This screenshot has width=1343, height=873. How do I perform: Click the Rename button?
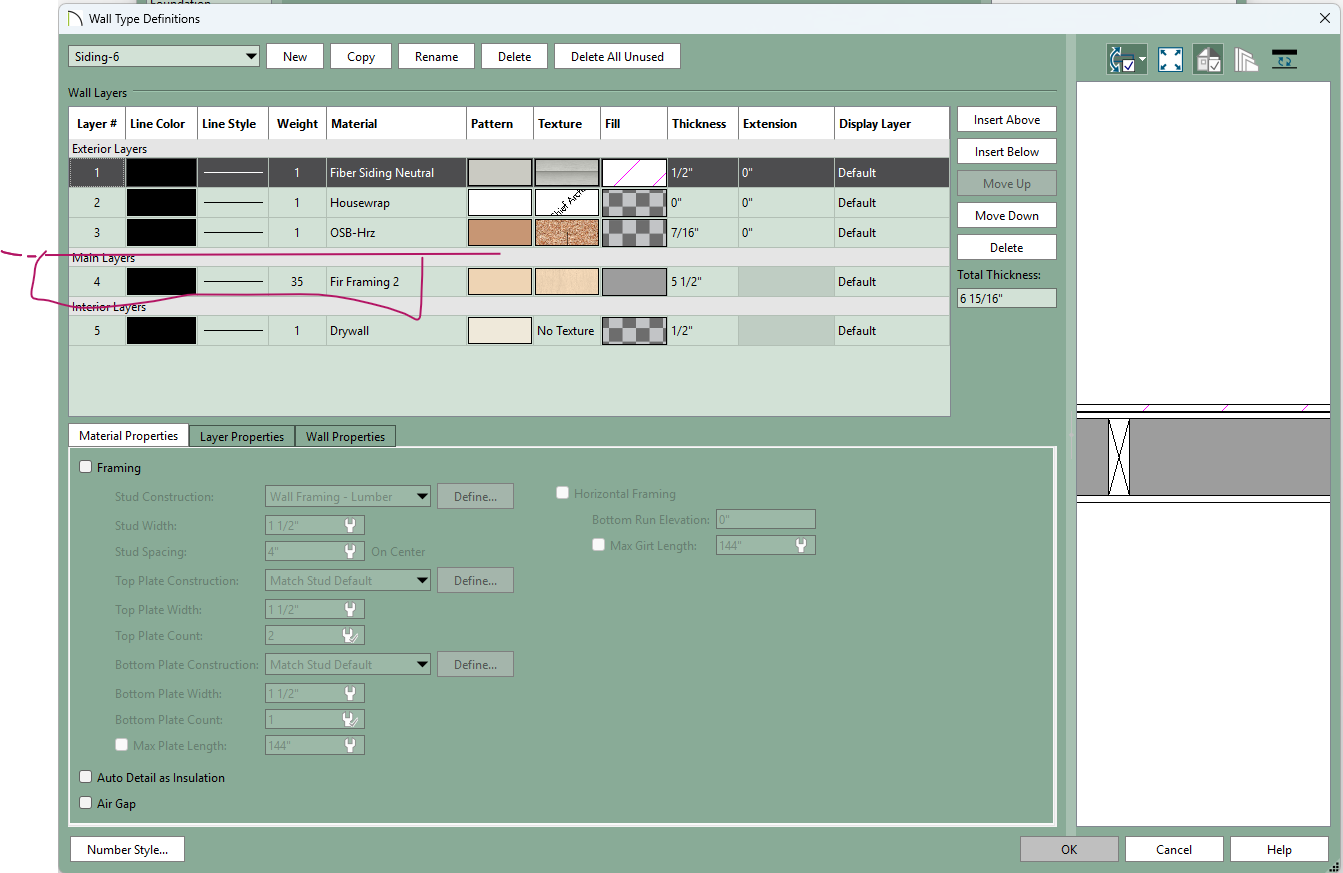click(436, 57)
